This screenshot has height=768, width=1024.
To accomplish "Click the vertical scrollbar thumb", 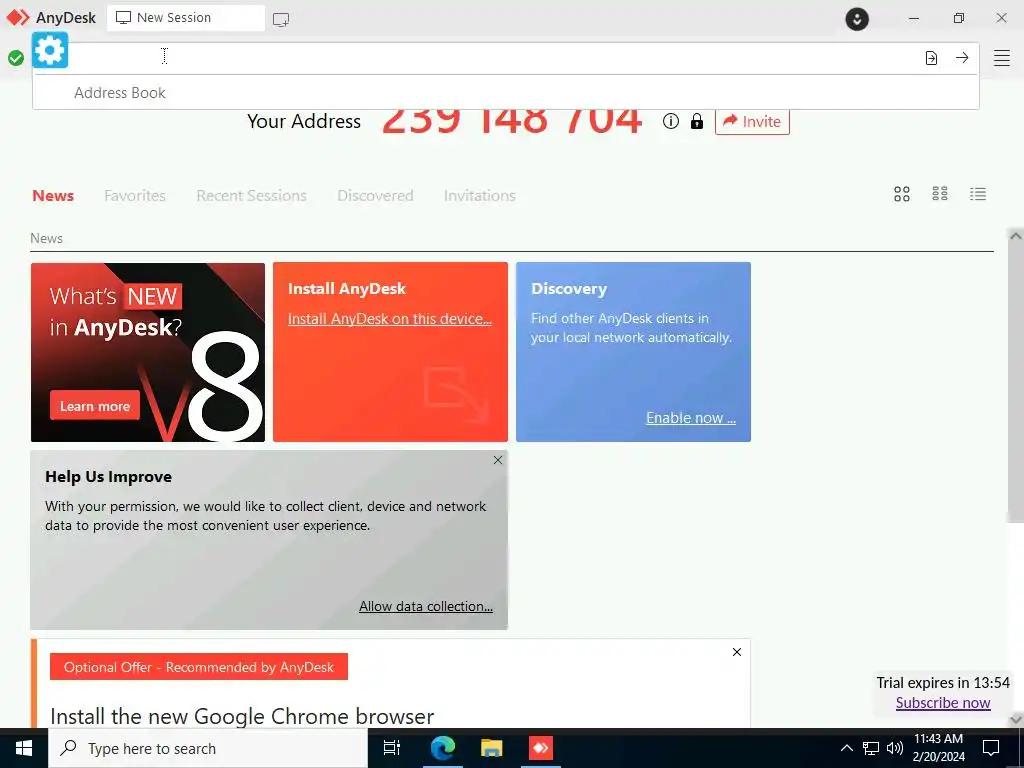I will pos(1016,383).
